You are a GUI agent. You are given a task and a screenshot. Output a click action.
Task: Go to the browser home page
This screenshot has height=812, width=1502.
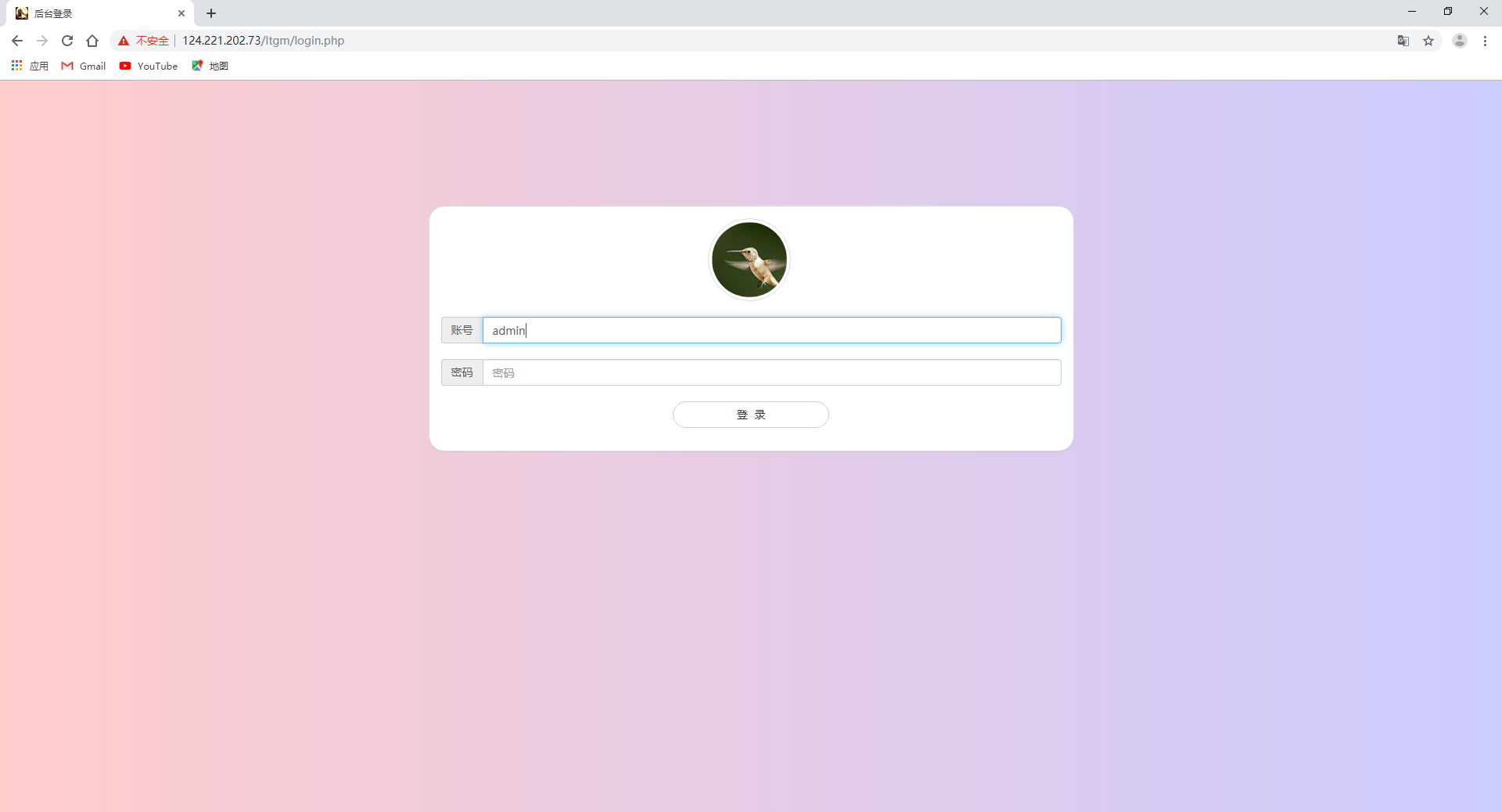click(92, 41)
